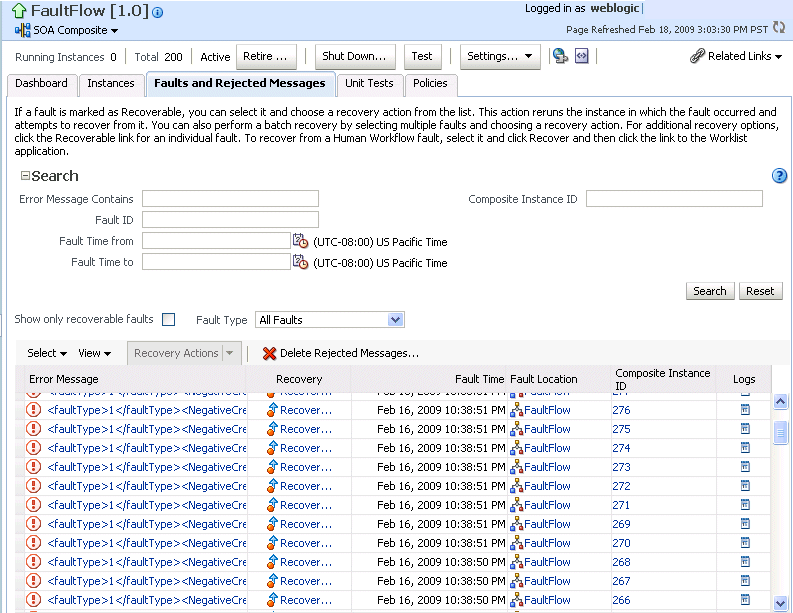Open calendar picker for Fault Time to
The width and height of the screenshot is (793, 613).
pyautogui.click(x=300, y=262)
